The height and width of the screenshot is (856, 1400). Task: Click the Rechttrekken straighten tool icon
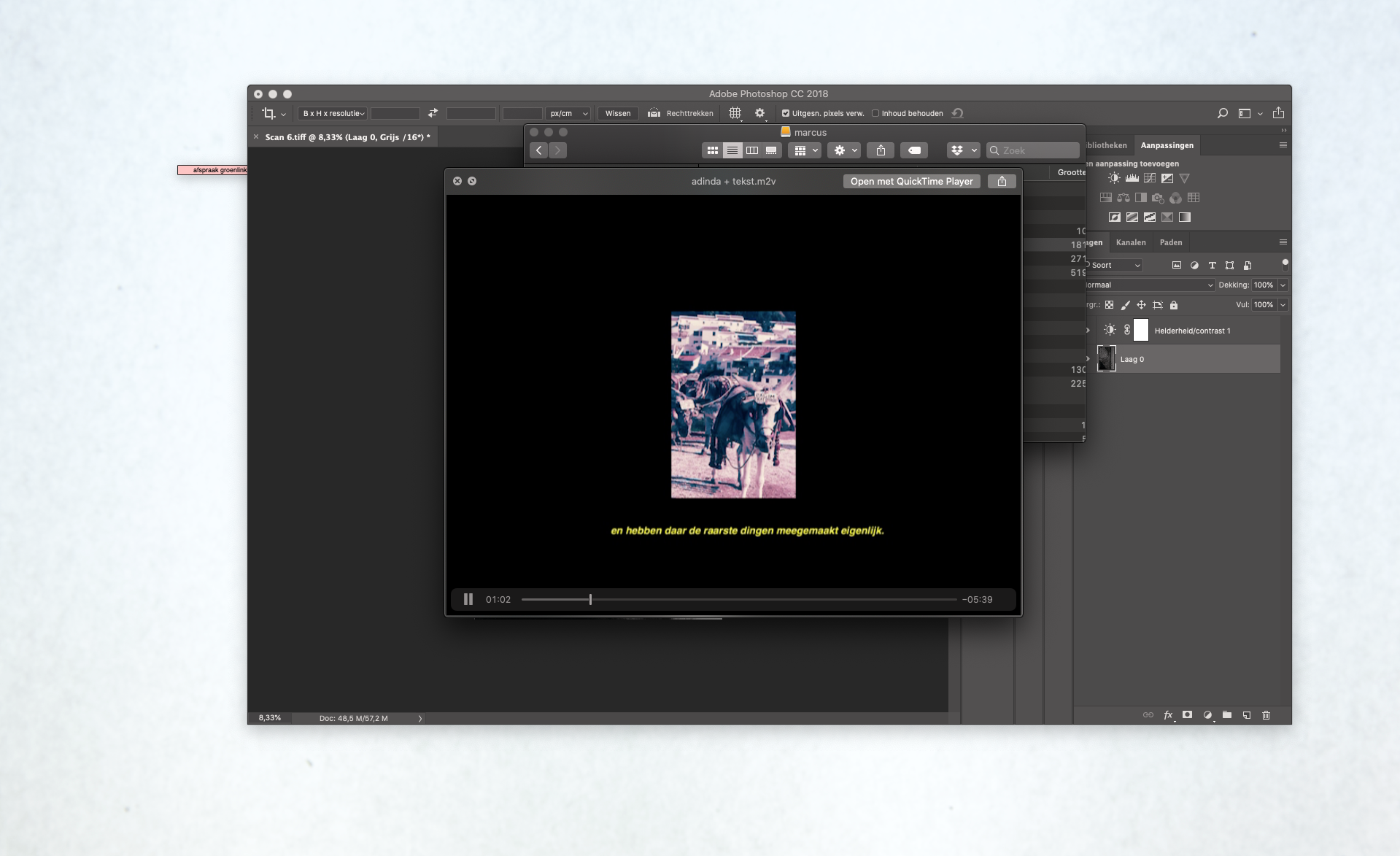pos(654,113)
